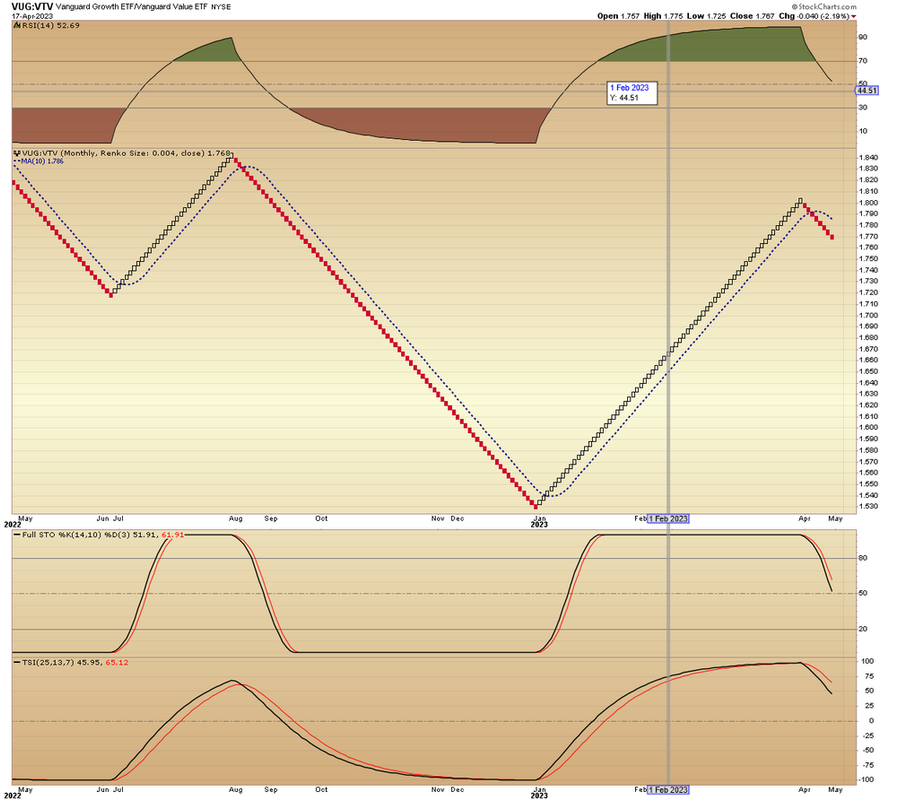The height and width of the screenshot is (800, 898).
Task: Click the Close 1.767 value
Action: click(x=753, y=16)
